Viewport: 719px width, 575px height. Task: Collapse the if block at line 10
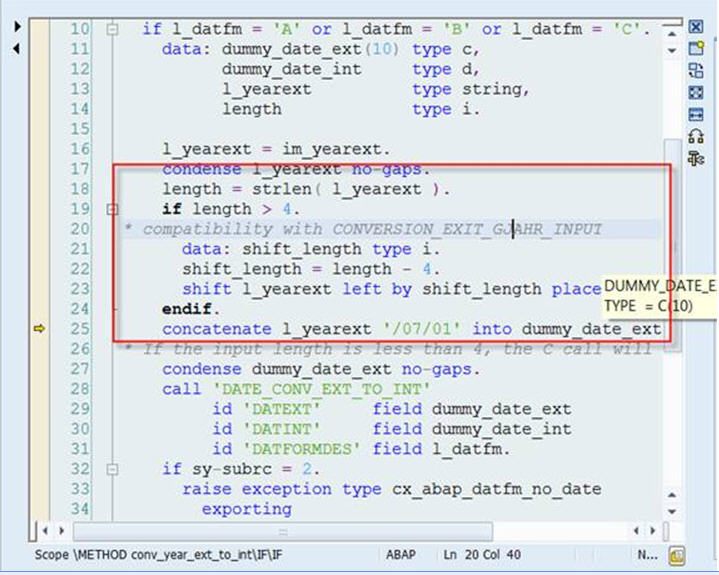point(112,29)
